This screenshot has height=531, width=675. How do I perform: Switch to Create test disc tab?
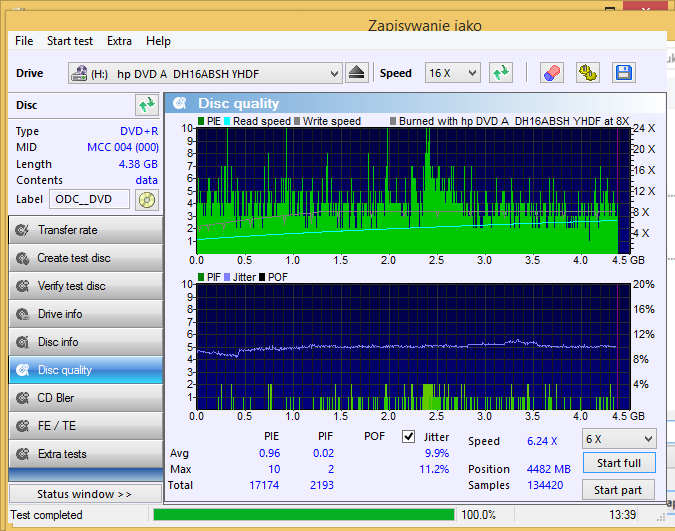(86, 258)
